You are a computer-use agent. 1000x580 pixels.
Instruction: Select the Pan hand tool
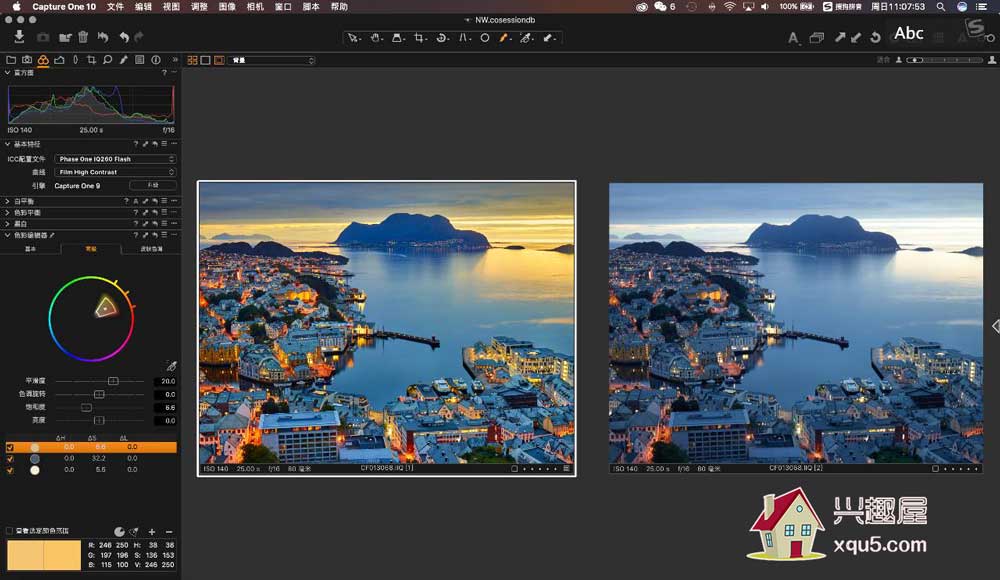pyautogui.click(x=376, y=38)
